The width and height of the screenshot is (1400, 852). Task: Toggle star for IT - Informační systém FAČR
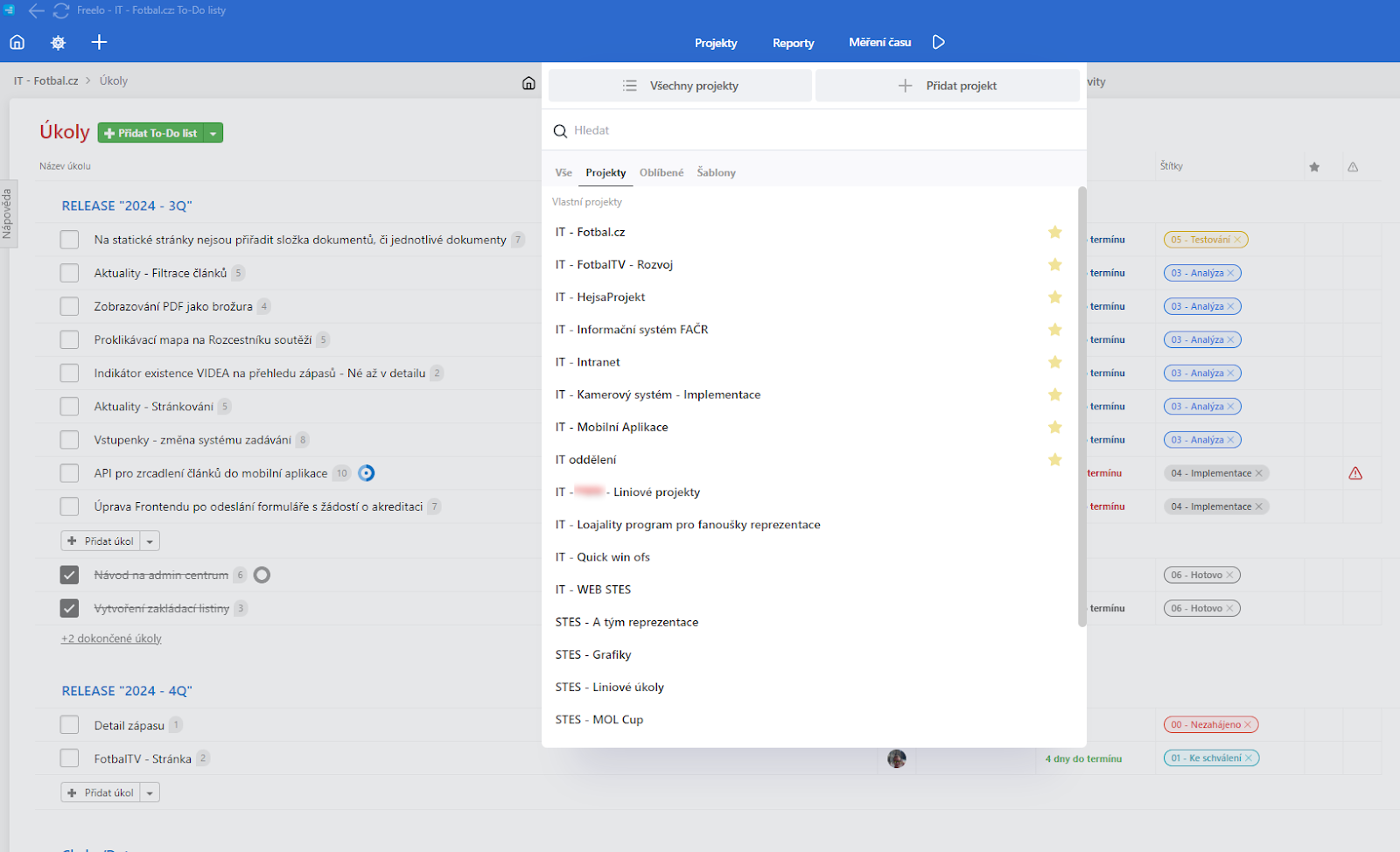point(1055,329)
